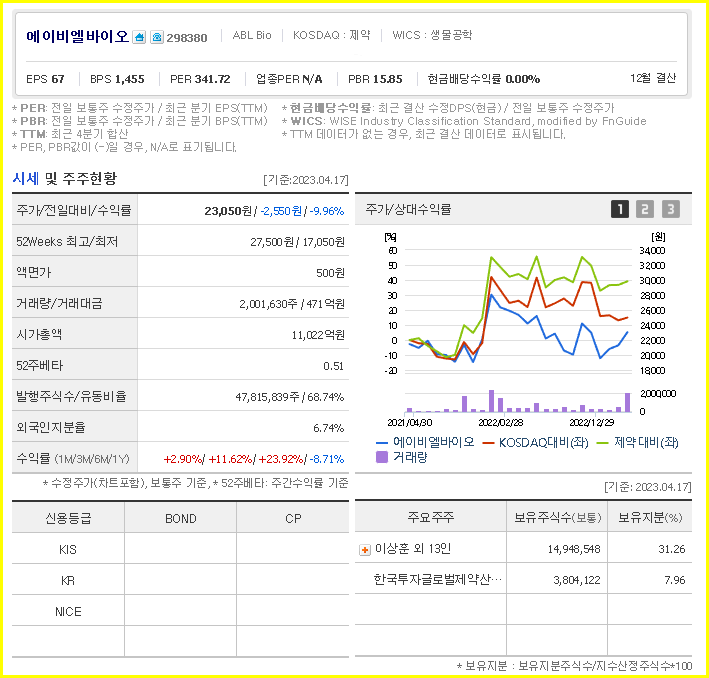Image resolution: width=709 pixels, height=678 pixels.
Task: Switch to chart tab 3
Action: (x=671, y=209)
